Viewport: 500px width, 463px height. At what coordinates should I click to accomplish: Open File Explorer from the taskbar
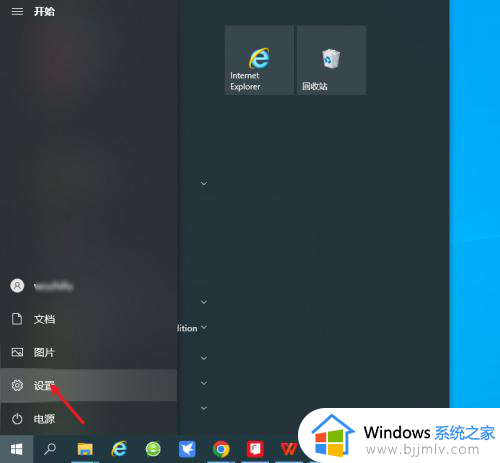[x=85, y=449]
